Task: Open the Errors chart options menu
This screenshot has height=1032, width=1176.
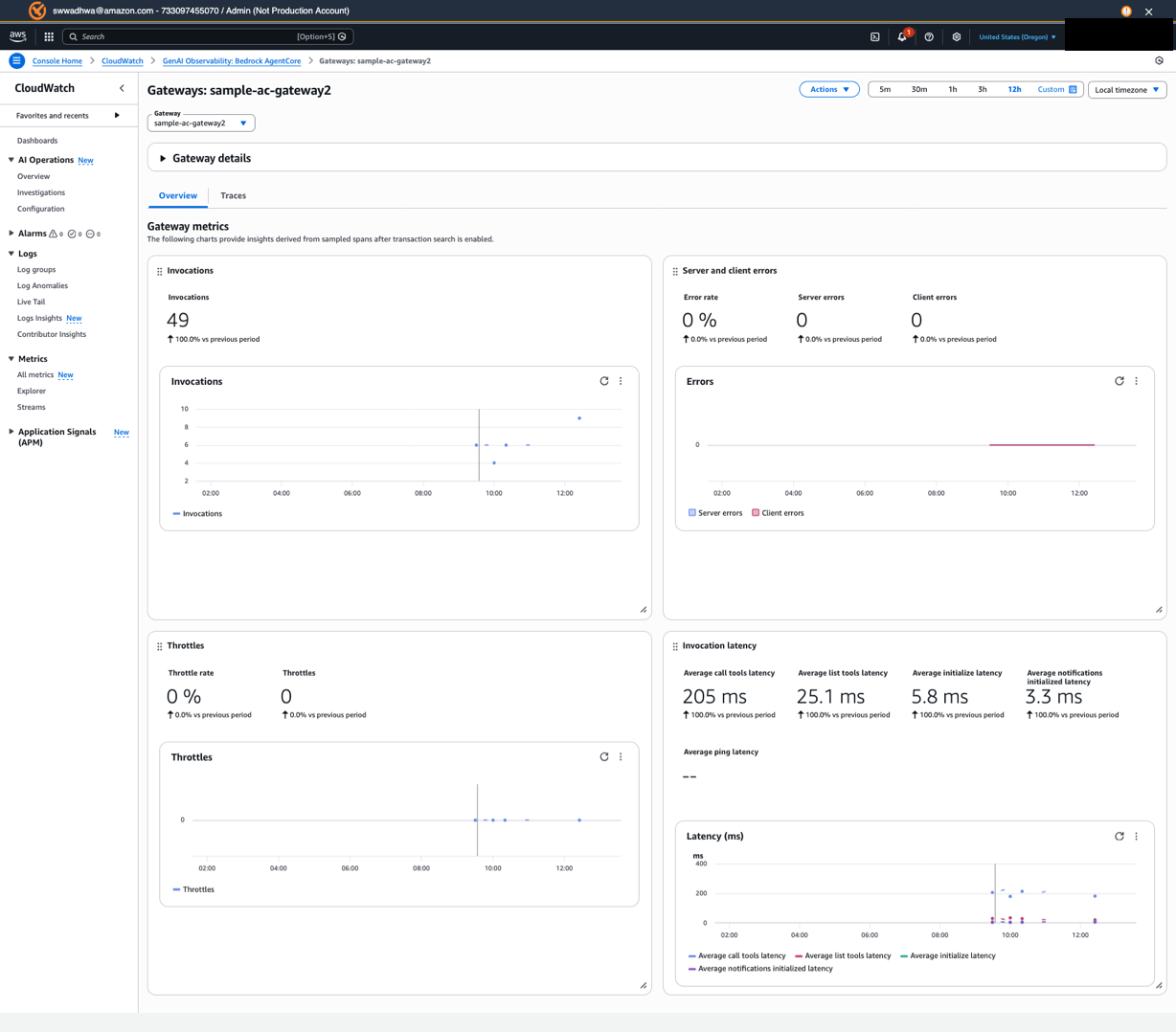Action: click(x=1137, y=381)
